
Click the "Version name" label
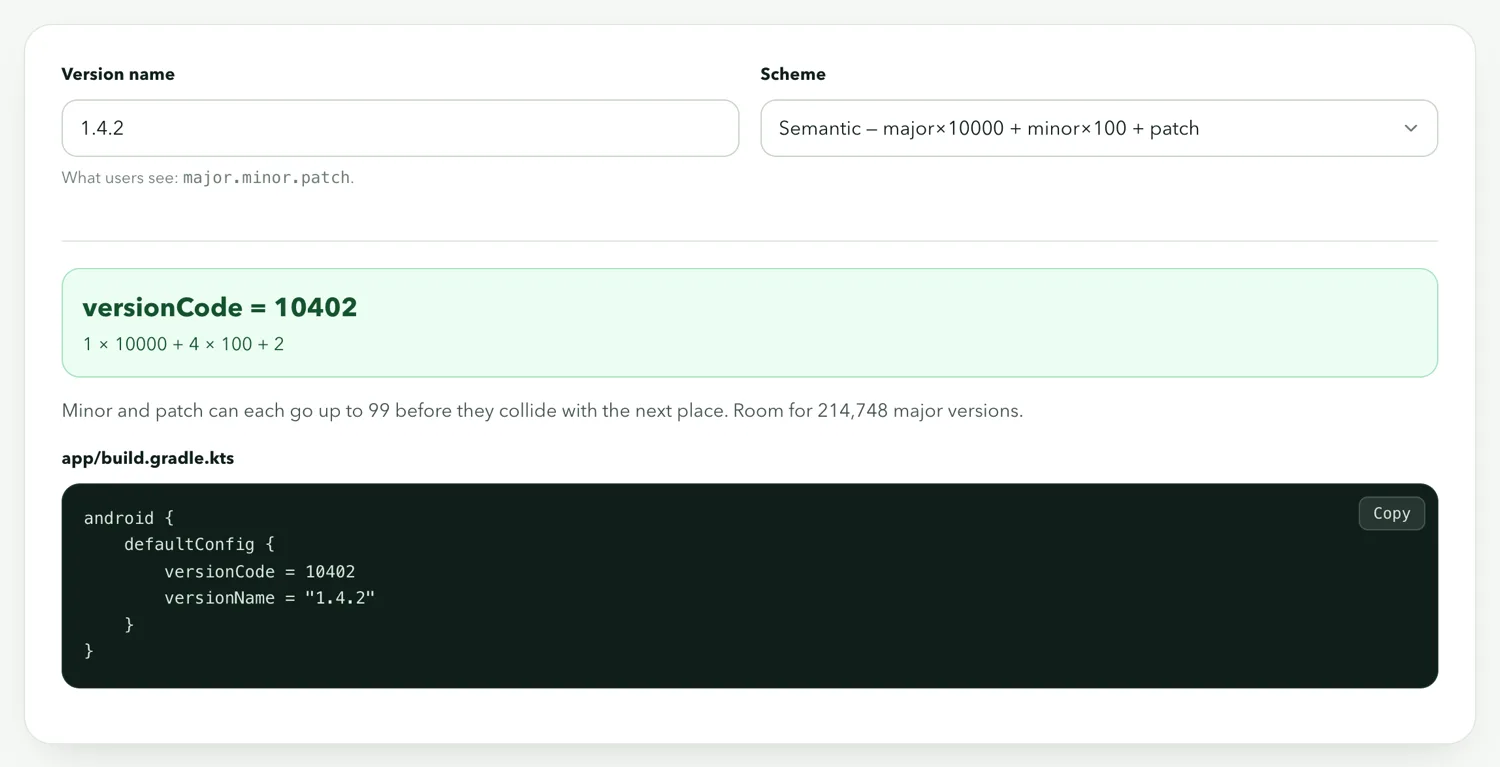pyautogui.click(x=118, y=74)
